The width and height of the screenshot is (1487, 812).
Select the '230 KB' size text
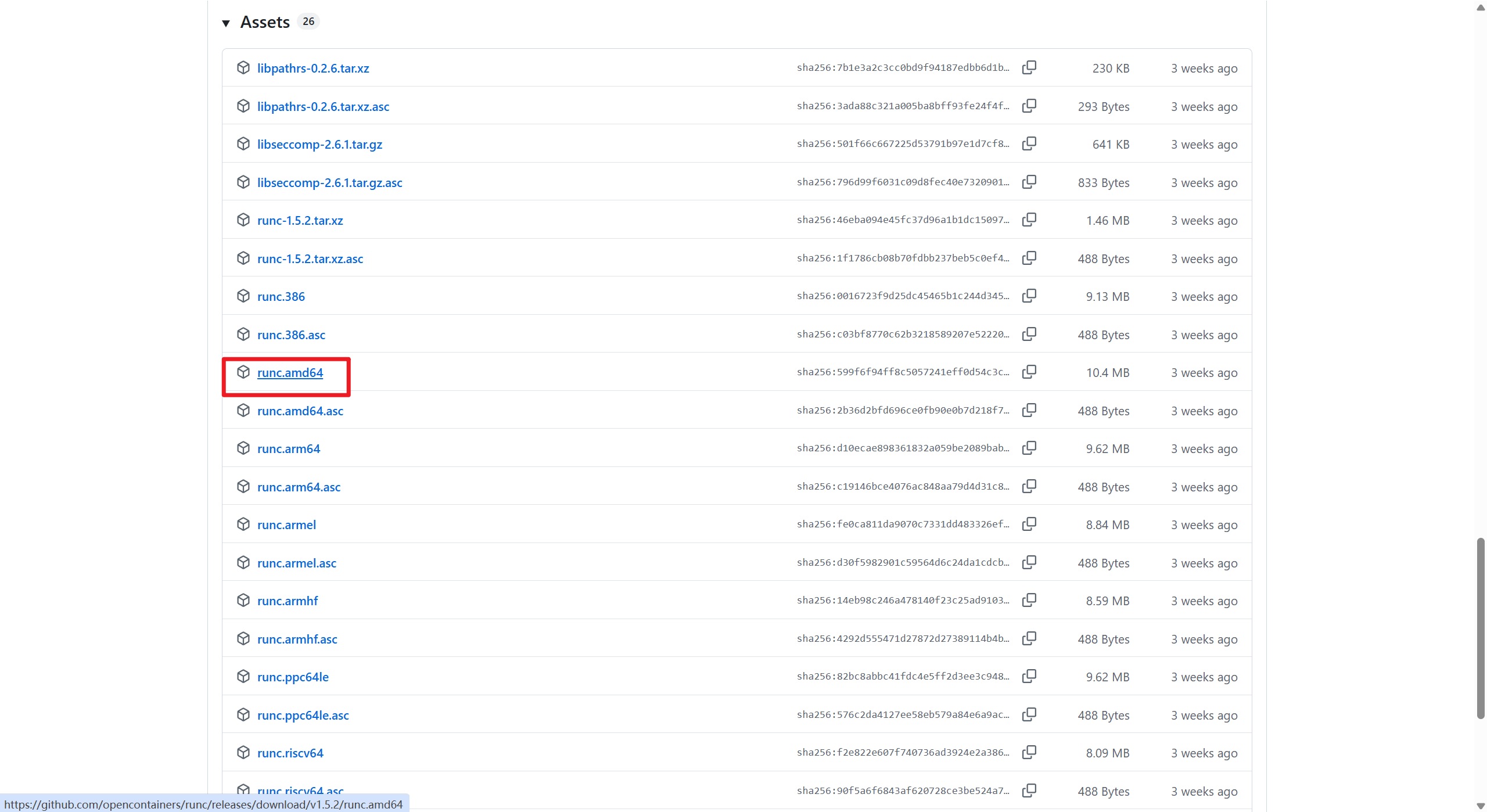pyautogui.click(x=1111, y=69)
